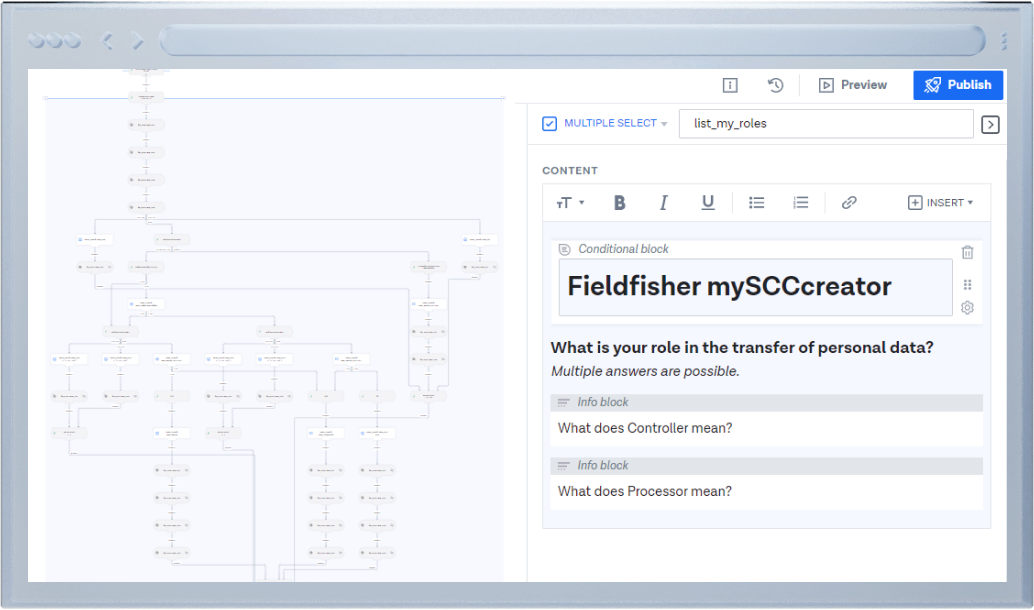The image size is (1034, 610).
Task: Click the browser address bar
Action: 572,41
